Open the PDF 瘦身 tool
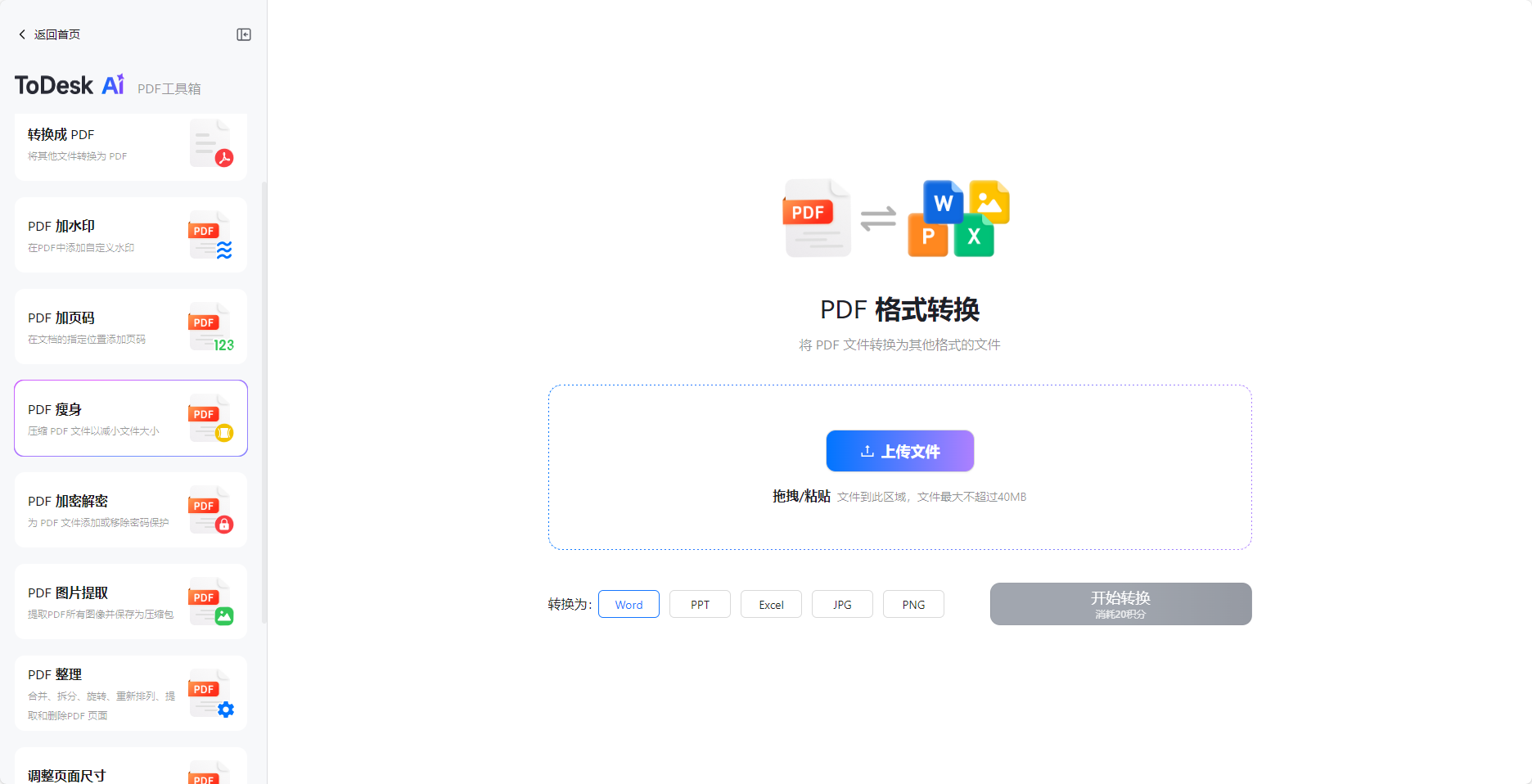 click(x=131, y=418)
